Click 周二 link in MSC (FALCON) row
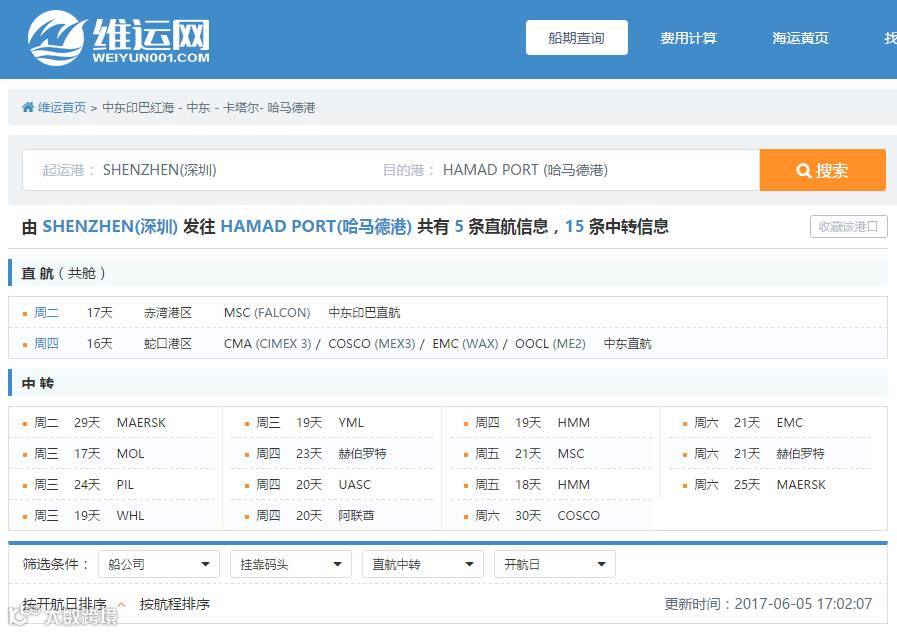 click(x=46, y=313)
